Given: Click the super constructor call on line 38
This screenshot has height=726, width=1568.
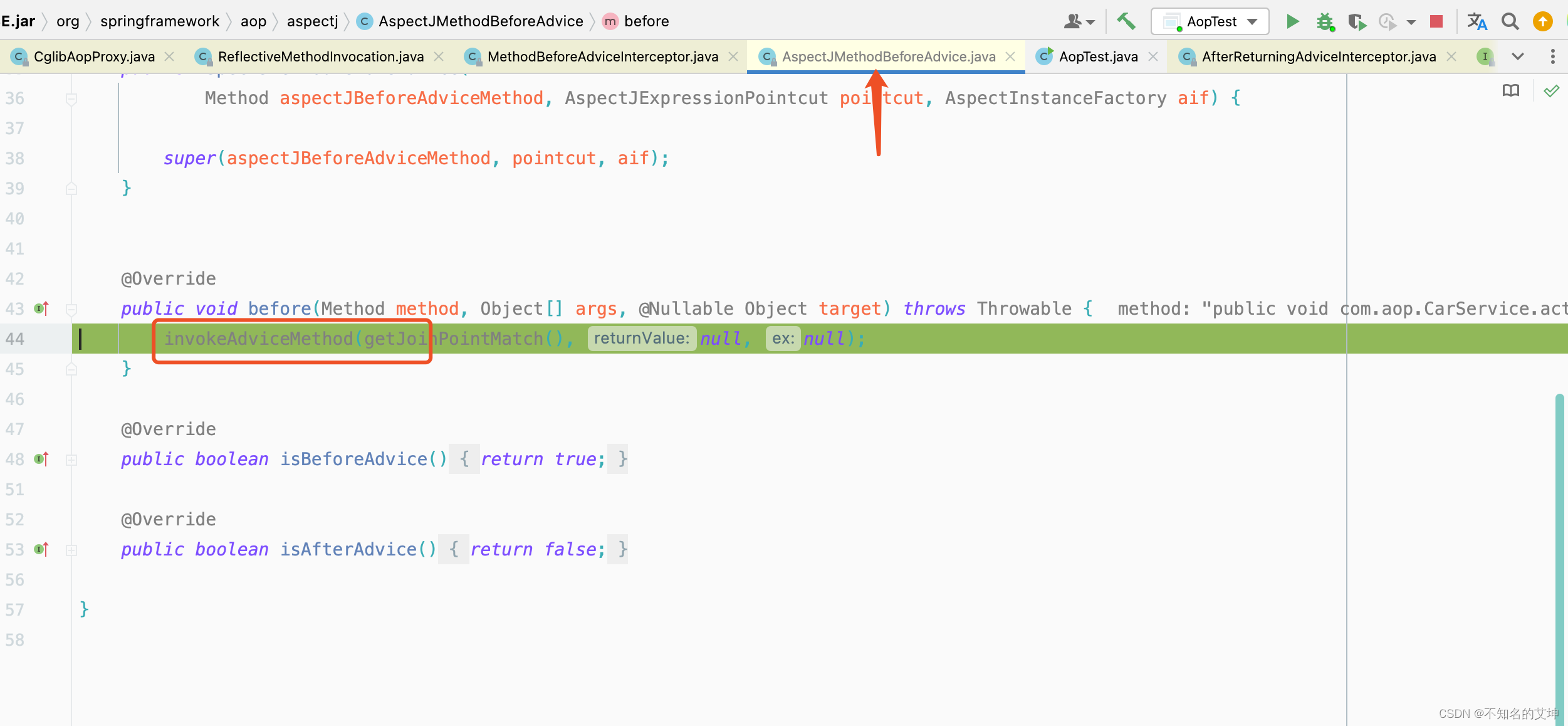Looking at the screenshot, I should point(189,158).
